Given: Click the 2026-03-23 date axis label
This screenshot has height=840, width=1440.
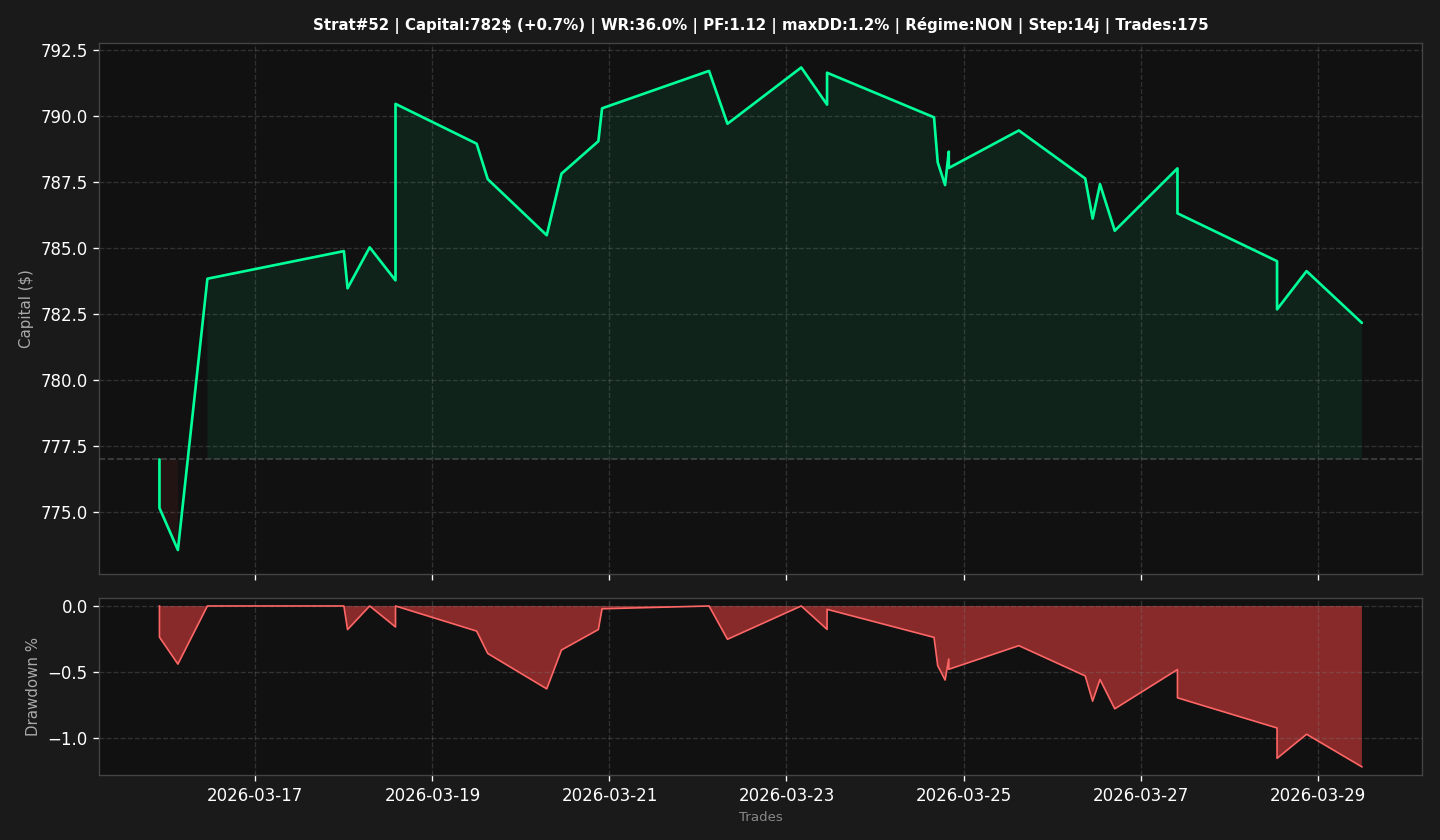Looking at the screenshot, I should coord(786,795).
